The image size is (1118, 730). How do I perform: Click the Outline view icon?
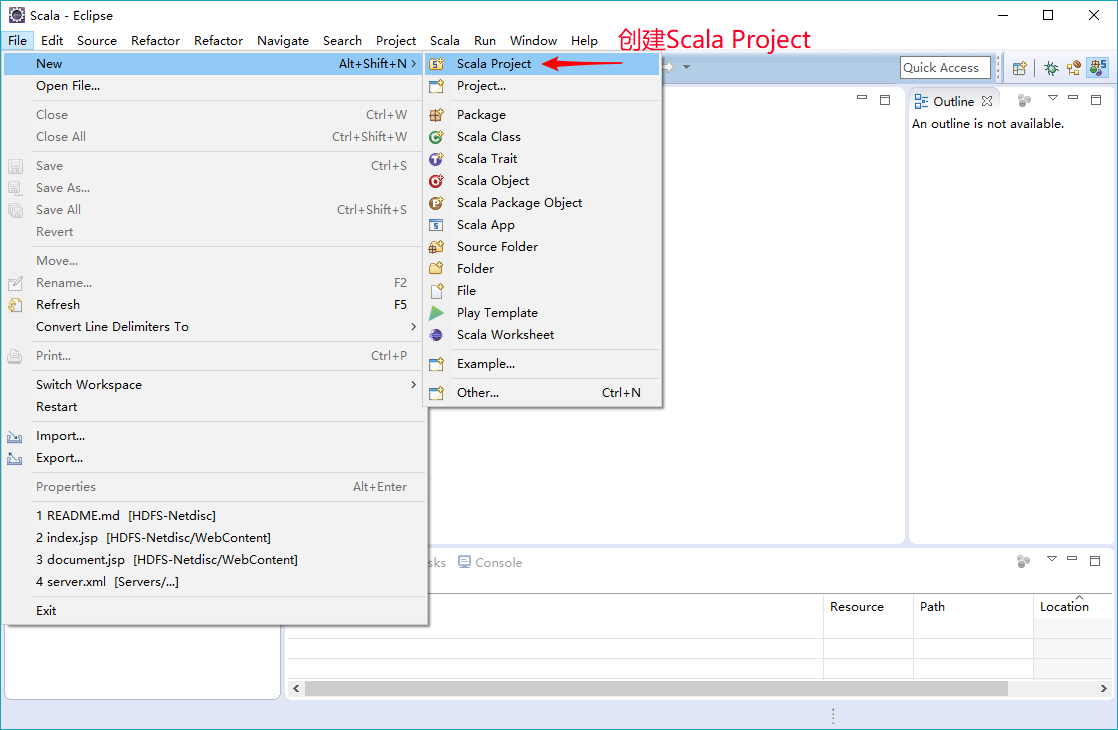point(921,101)
